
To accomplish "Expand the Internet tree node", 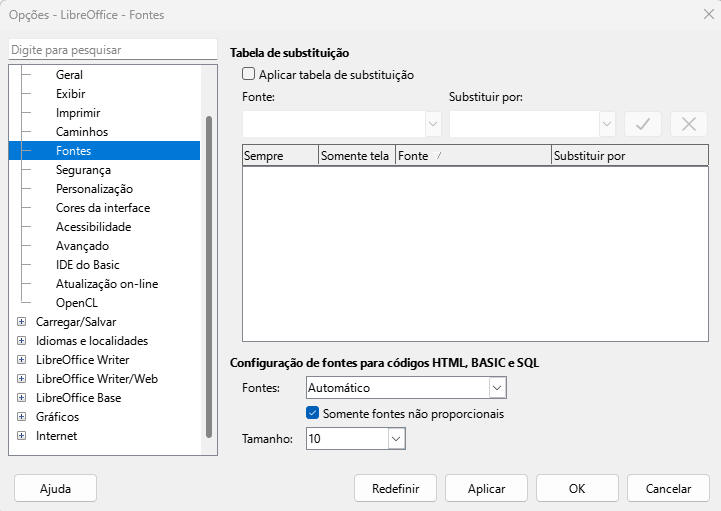I will tap(21, 436).
